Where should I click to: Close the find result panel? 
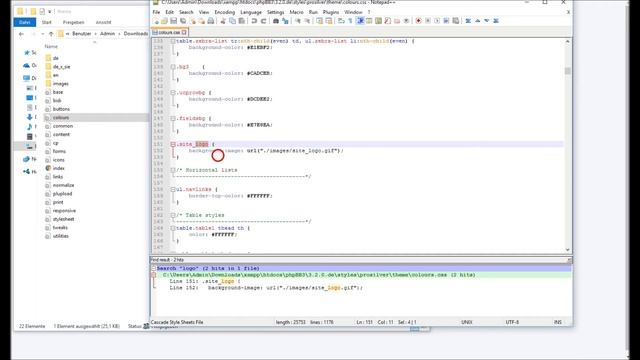[x=569, y=260]
